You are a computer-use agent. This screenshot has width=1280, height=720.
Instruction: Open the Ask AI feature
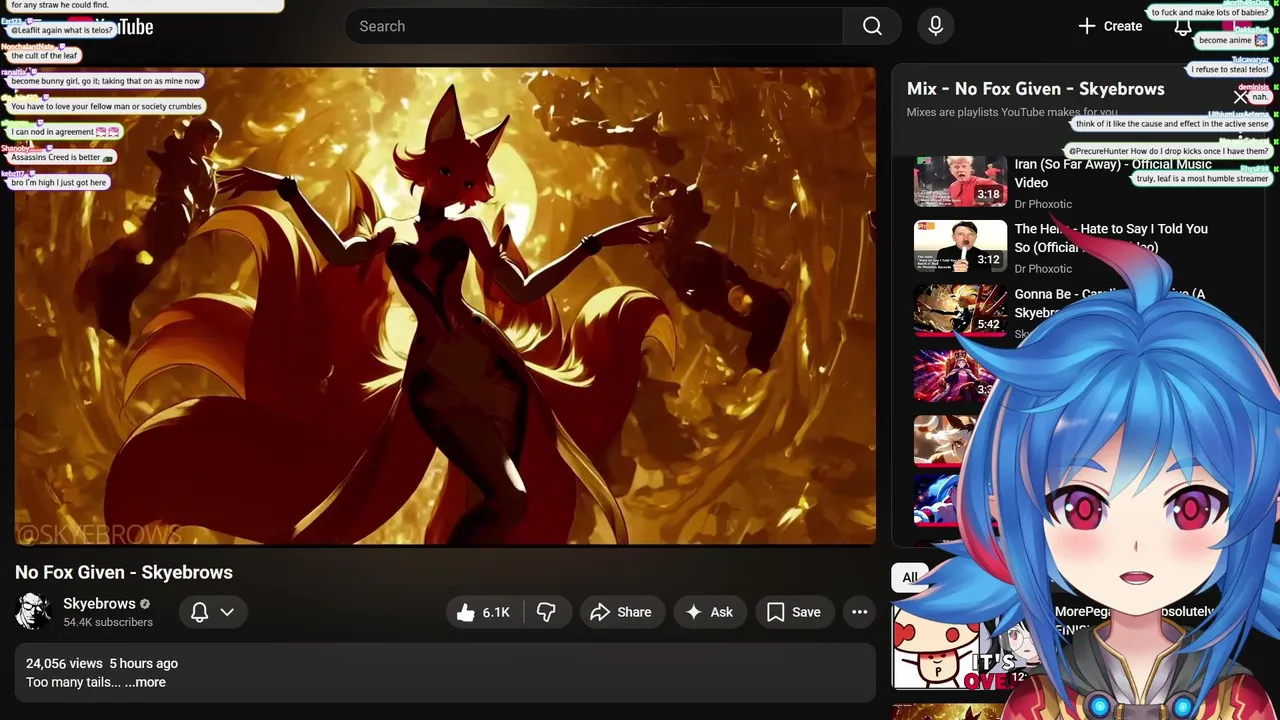point(709,612)
